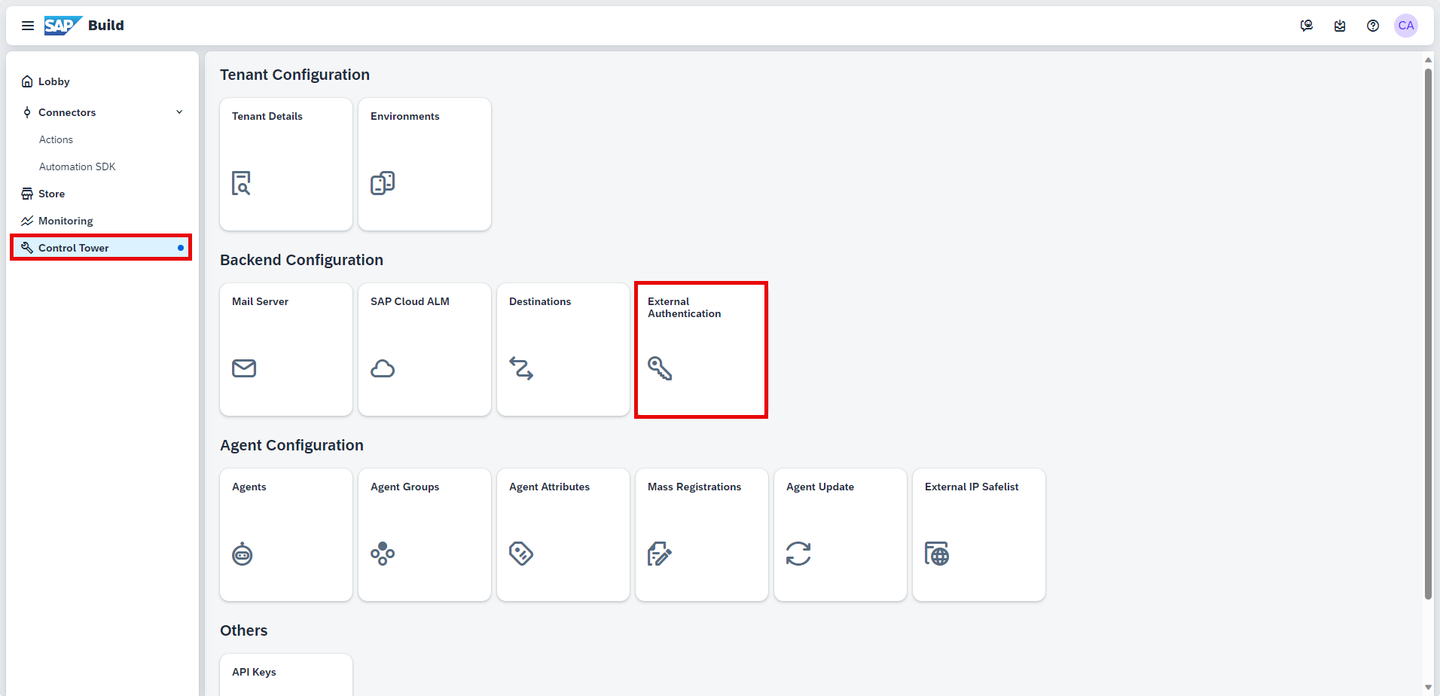The image size is (1440, 696).
Task: Click the vertical scrollbar thumb
Action: [1428, 333]
